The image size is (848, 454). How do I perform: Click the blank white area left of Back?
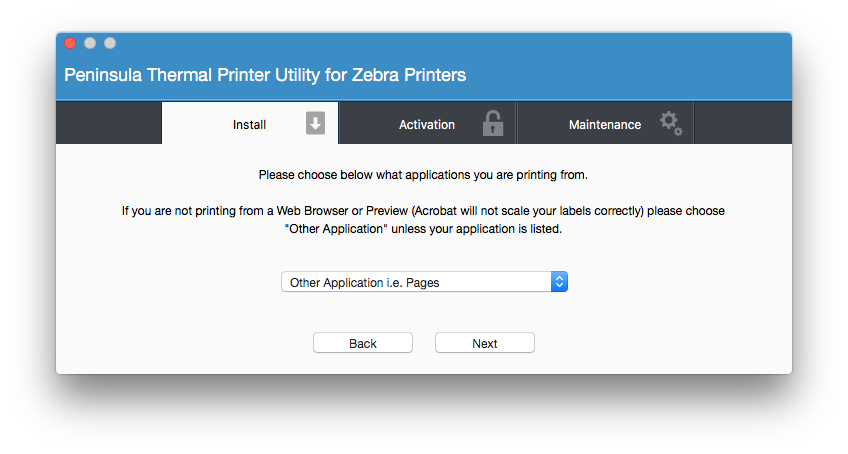pyautogui.click(x=180, y=343)
